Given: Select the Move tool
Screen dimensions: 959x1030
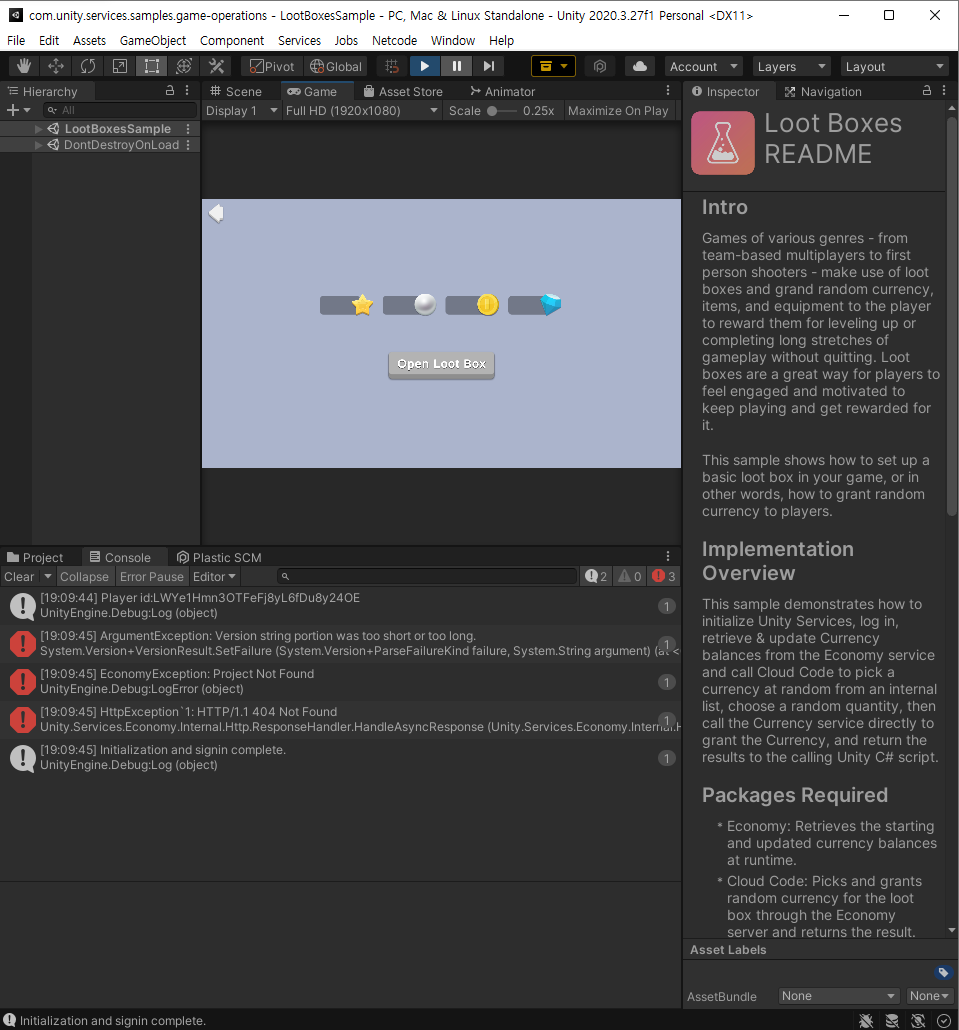Looking at the screenshot, I should pos(56,66).
